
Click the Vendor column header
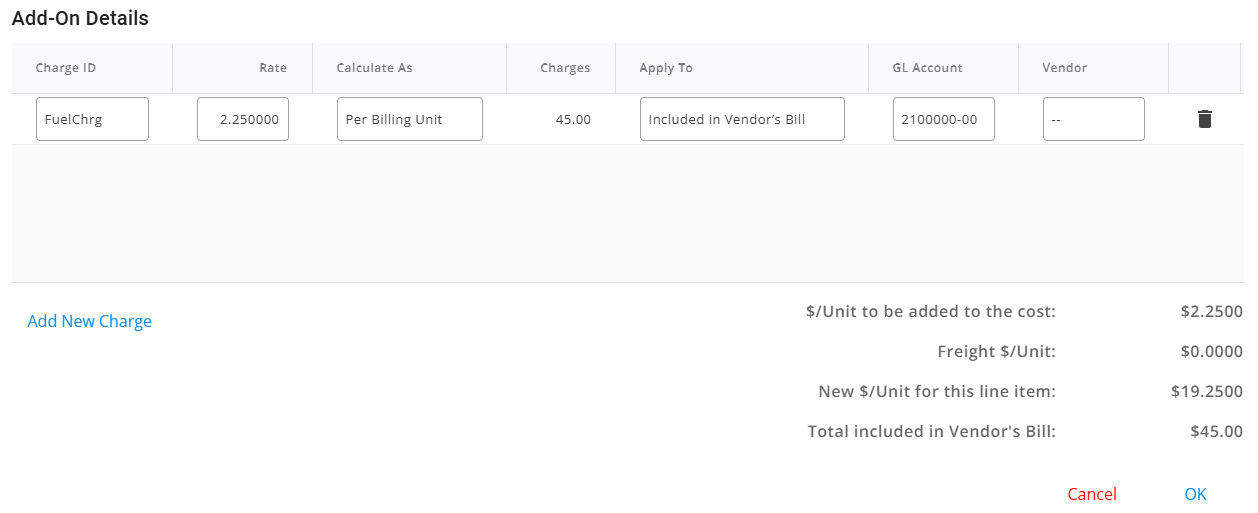pos(1065,68)
